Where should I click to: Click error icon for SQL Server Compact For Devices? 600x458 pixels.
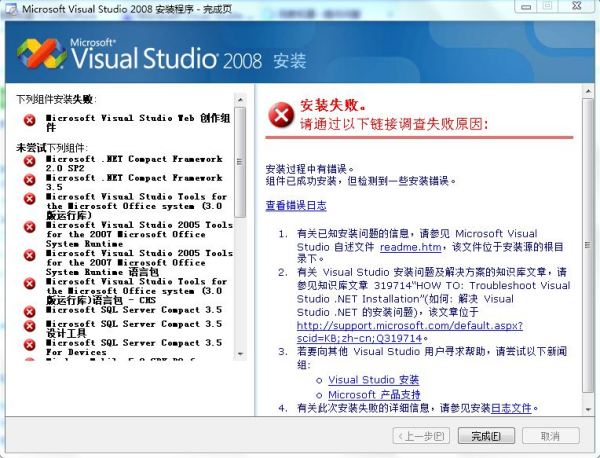tap(29, 345)
